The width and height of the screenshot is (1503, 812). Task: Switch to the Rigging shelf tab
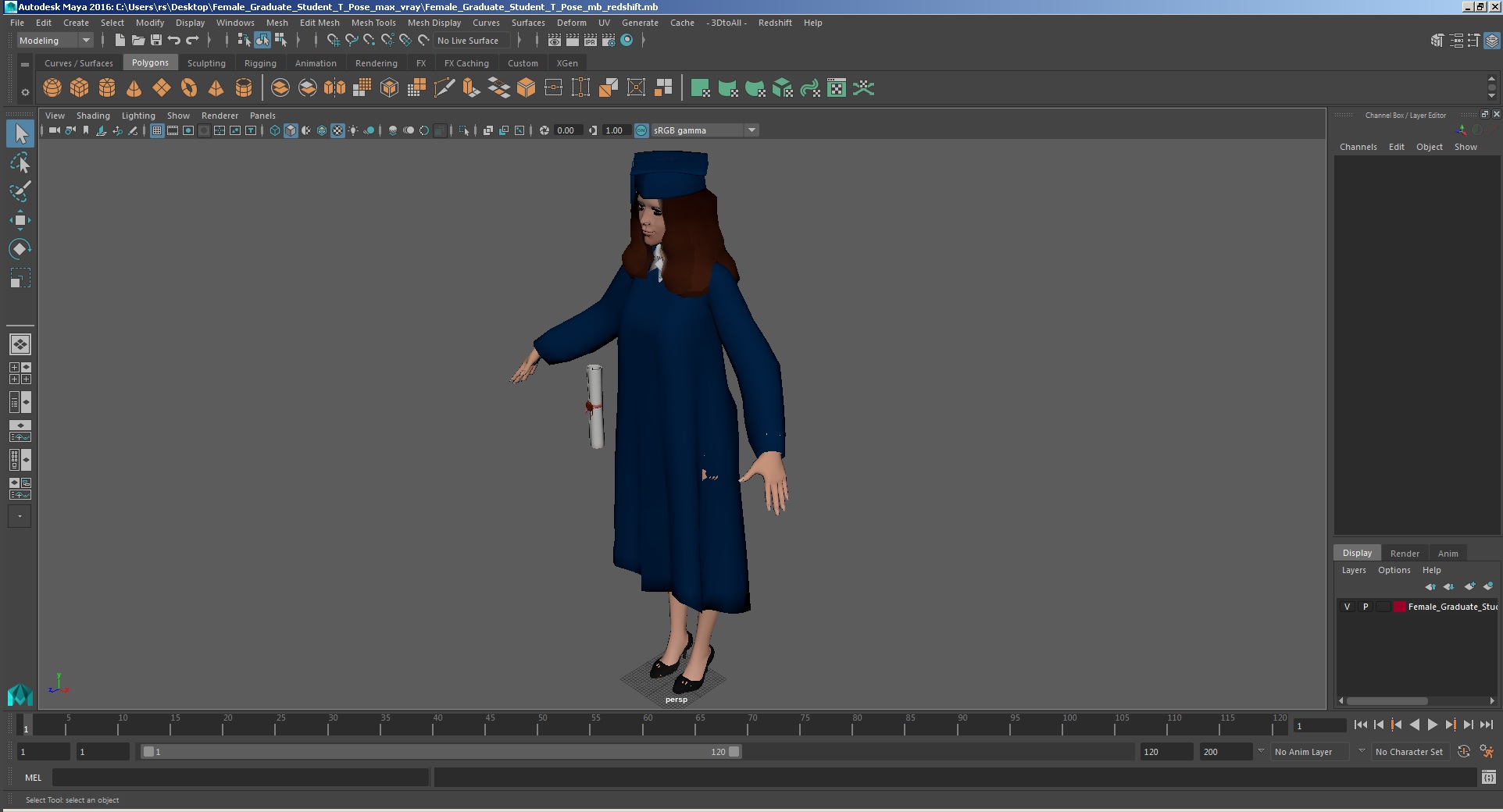(x=260, y=63)
